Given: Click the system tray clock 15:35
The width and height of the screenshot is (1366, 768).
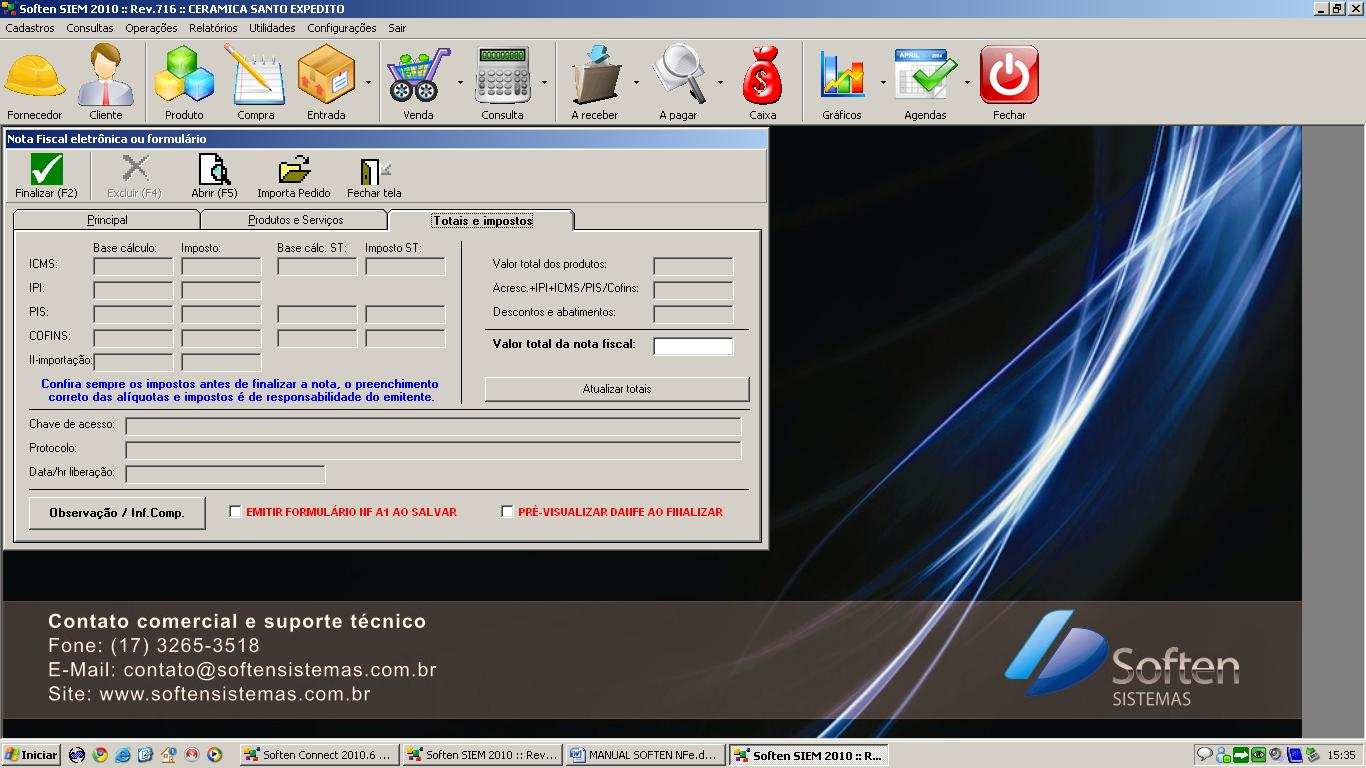Looking at the screenshot, I should point(1341,755).
